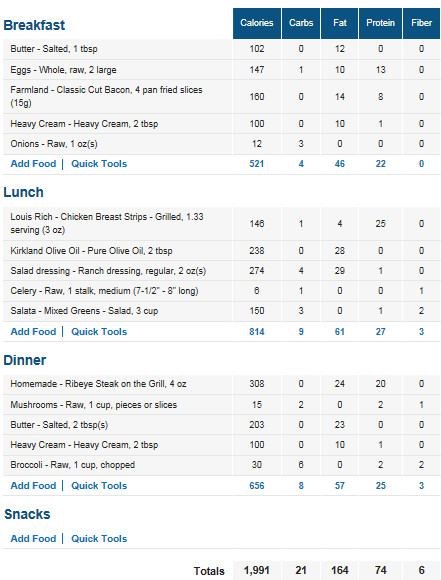Open the Farmland Classic Cut Bacon entry

click(107, 96)
